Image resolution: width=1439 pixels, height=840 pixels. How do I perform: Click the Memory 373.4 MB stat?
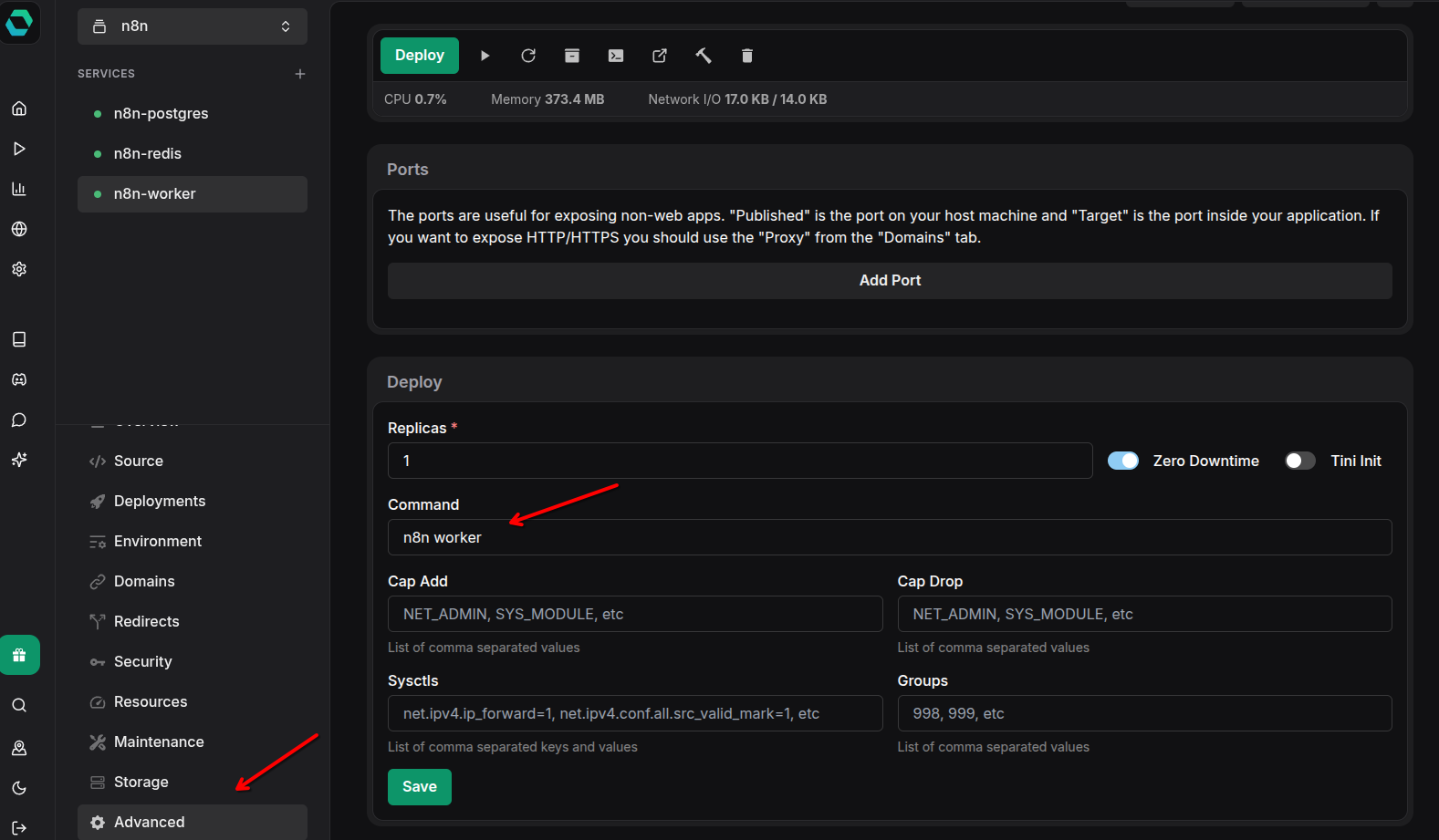(547, 99)
